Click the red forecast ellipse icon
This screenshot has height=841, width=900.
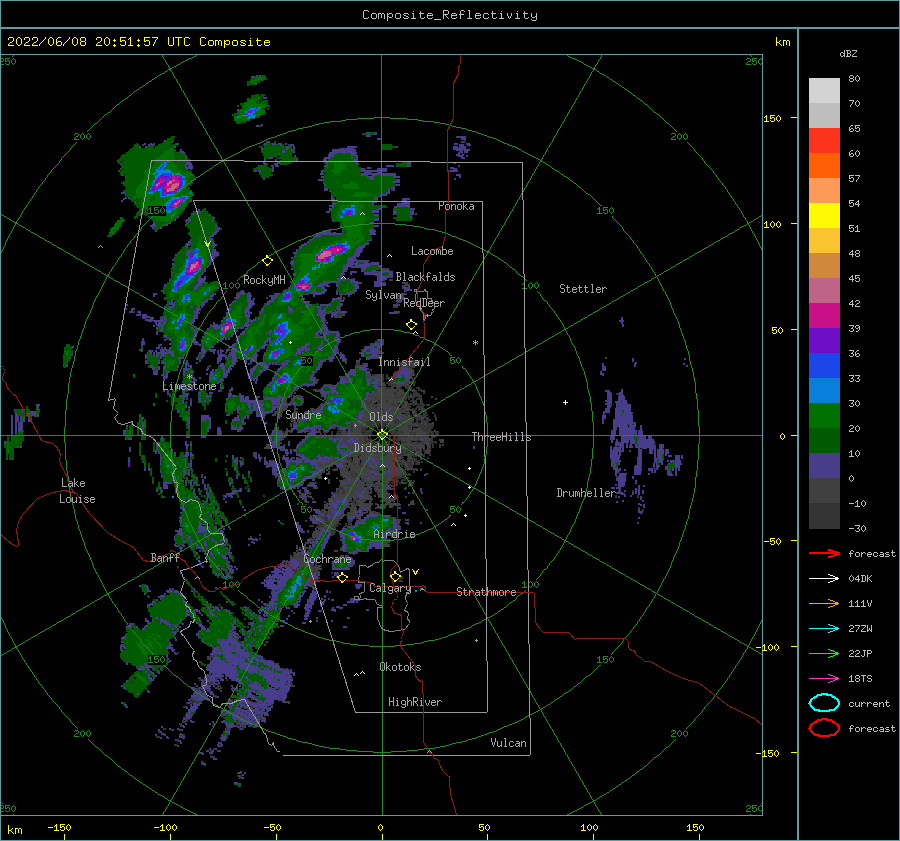pos(824,728)
